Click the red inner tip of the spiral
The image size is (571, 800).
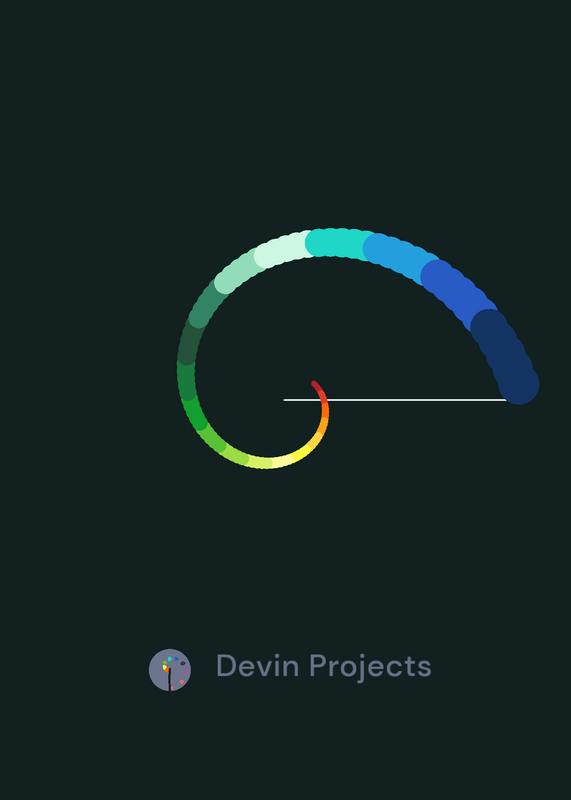pos(318,388)
